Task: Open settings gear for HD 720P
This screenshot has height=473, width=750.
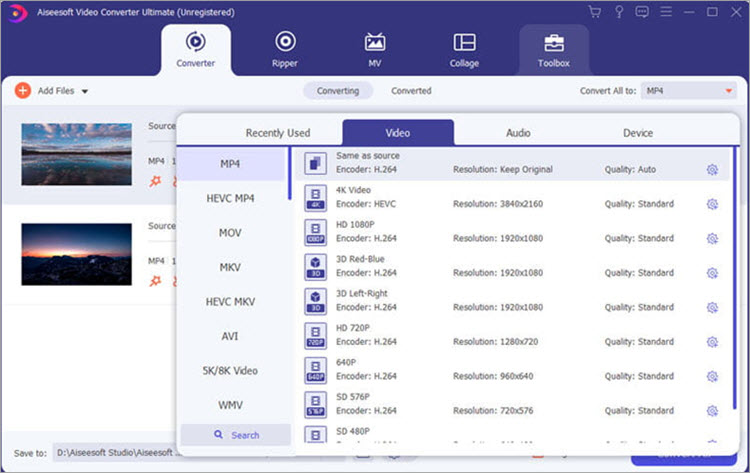Action: pyautogui.click(x=712, y=341)
